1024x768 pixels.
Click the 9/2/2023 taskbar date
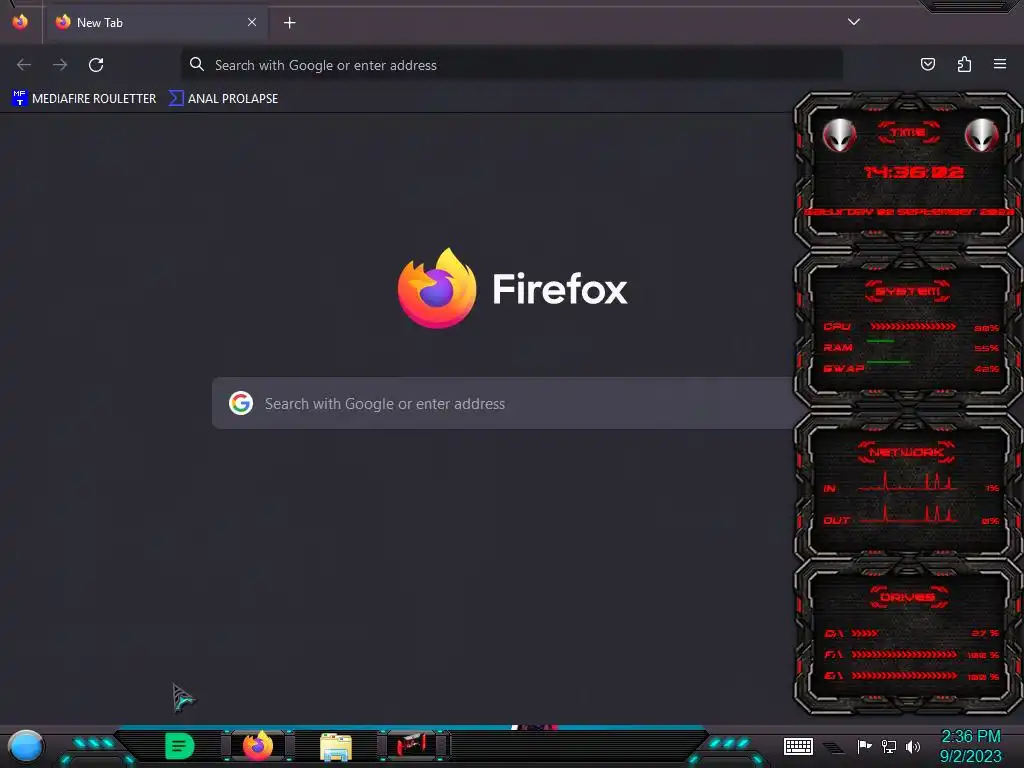[x=970, y=757]
